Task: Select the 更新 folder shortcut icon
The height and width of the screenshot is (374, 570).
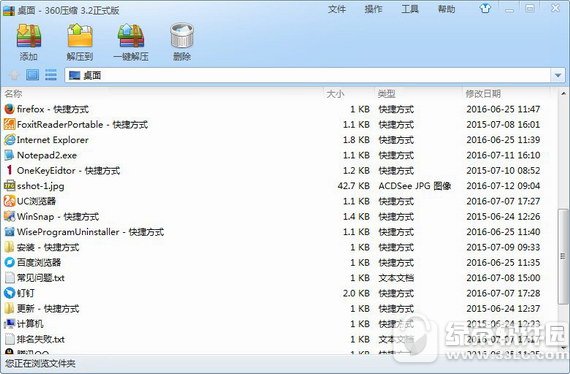Action: coord(9,308)
